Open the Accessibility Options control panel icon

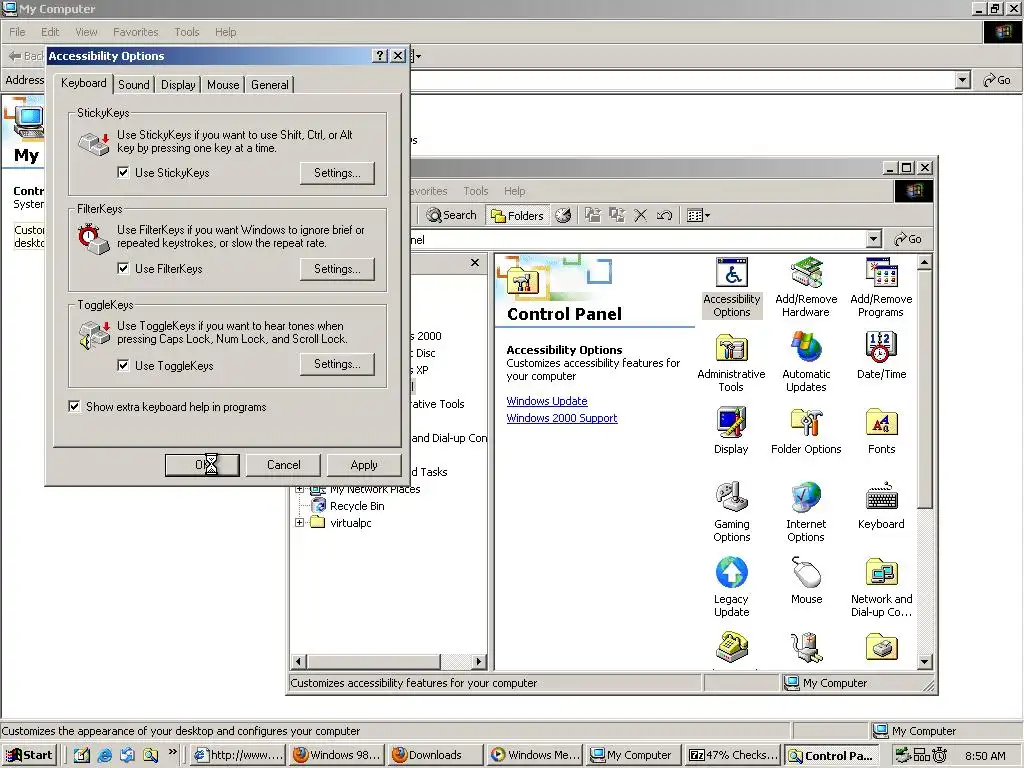point(731,288)
